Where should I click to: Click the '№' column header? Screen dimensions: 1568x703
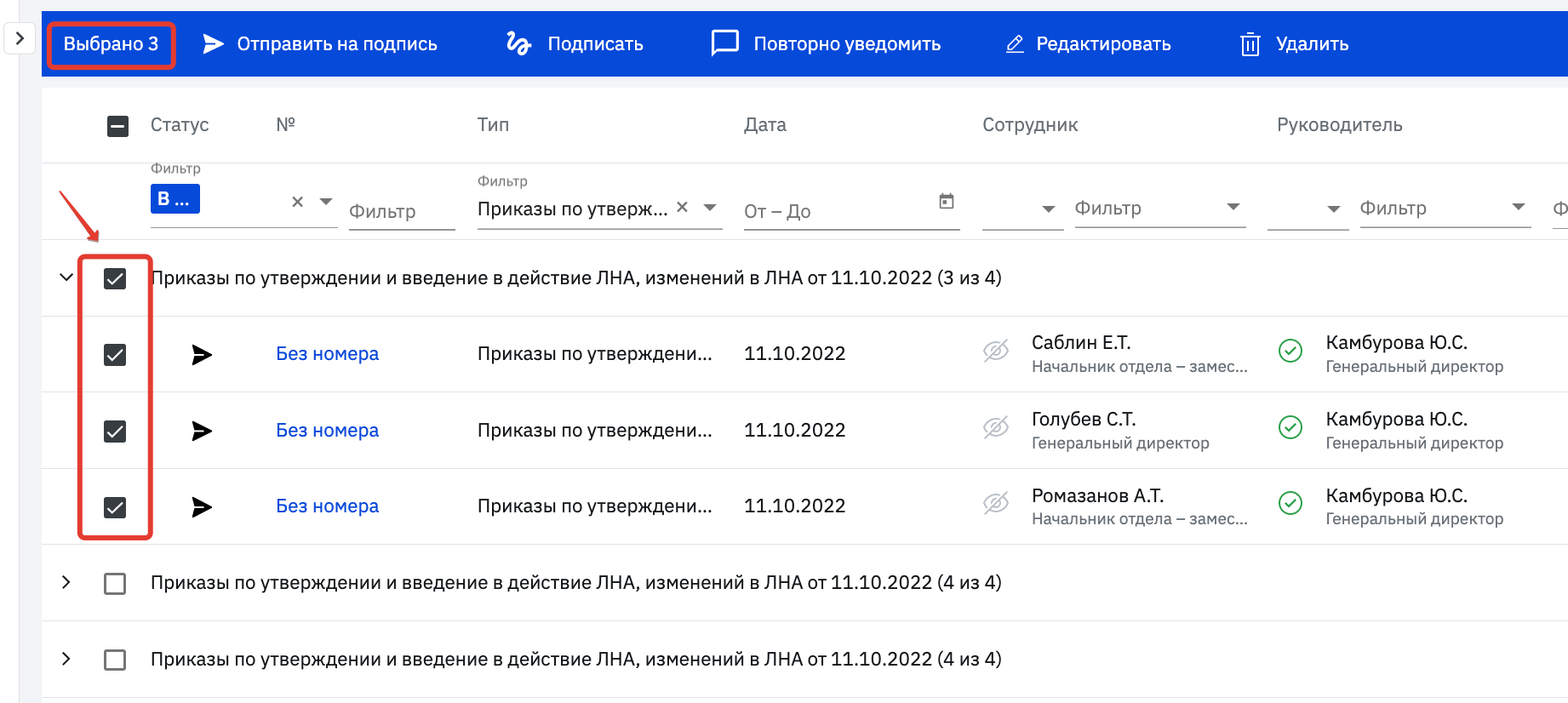click(286, 125)
